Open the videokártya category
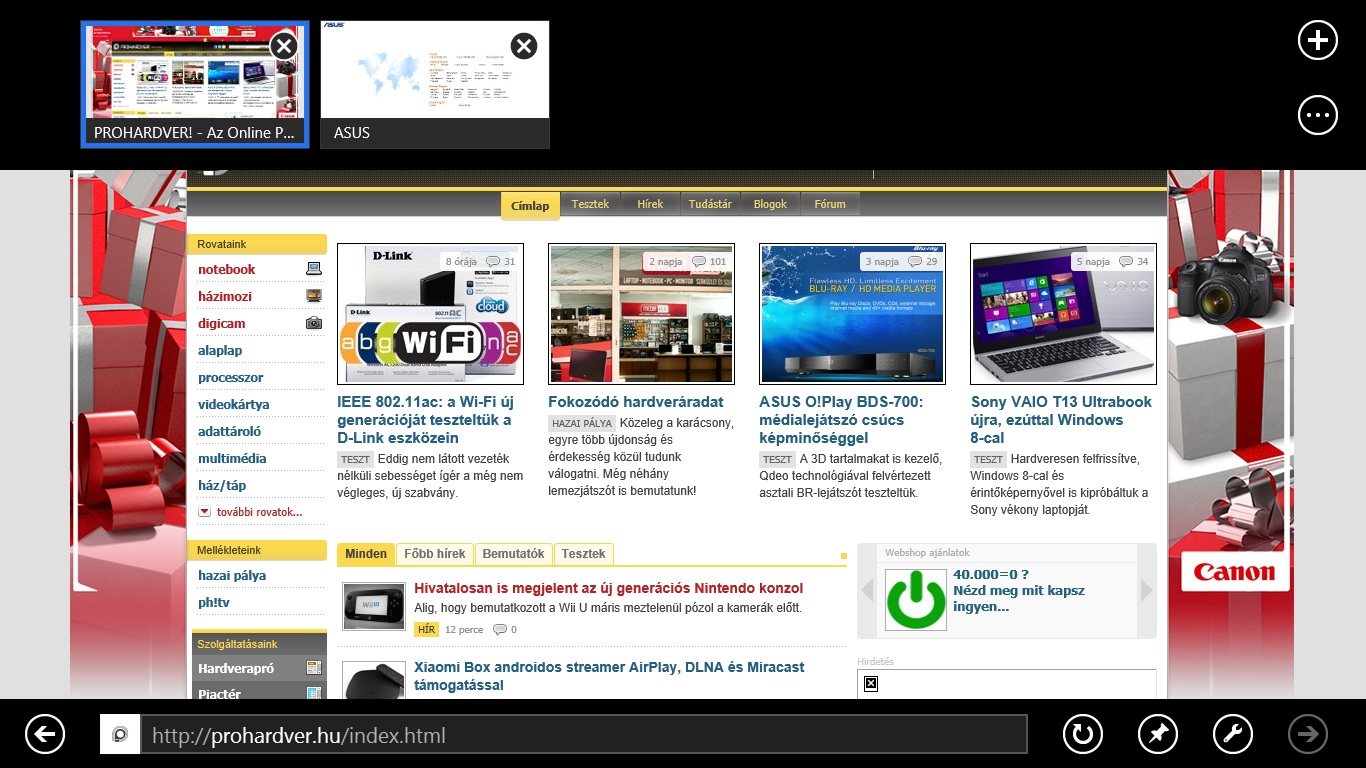The height and width of the screenshot is (768, 1366). (233, 404)
